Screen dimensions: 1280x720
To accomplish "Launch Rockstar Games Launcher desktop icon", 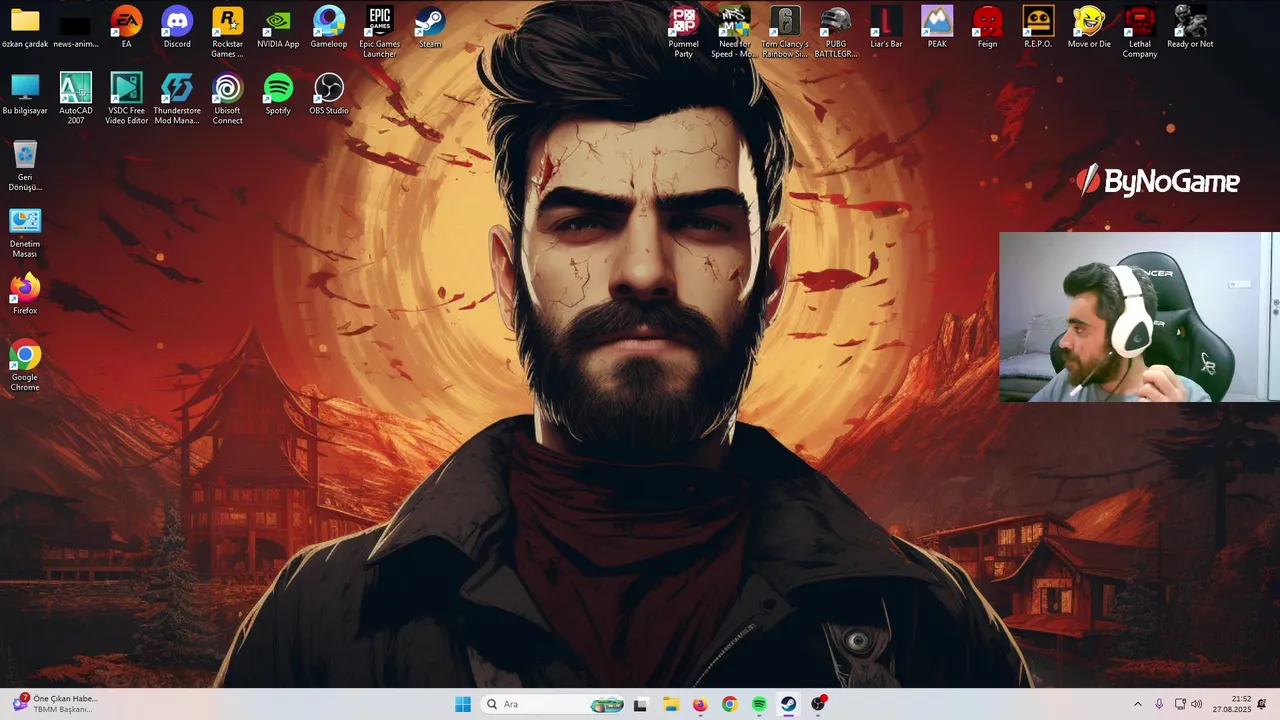I will click(227, 32).
